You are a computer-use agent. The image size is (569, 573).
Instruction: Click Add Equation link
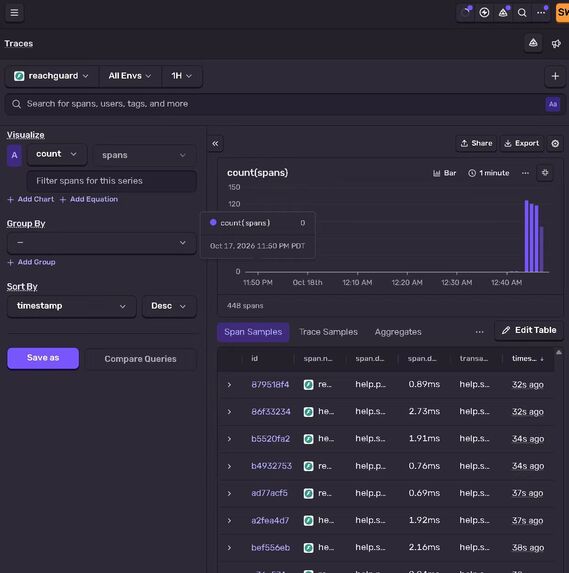(x=89, y=200)
